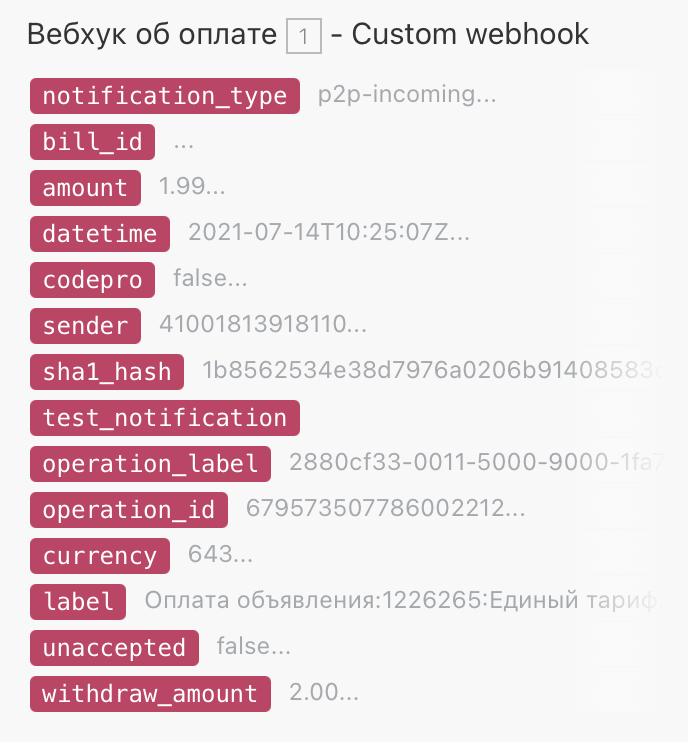Choose the unaccepted variable tag
The image size is (688, 742).
pyautogui.click(x=114, y=647)
